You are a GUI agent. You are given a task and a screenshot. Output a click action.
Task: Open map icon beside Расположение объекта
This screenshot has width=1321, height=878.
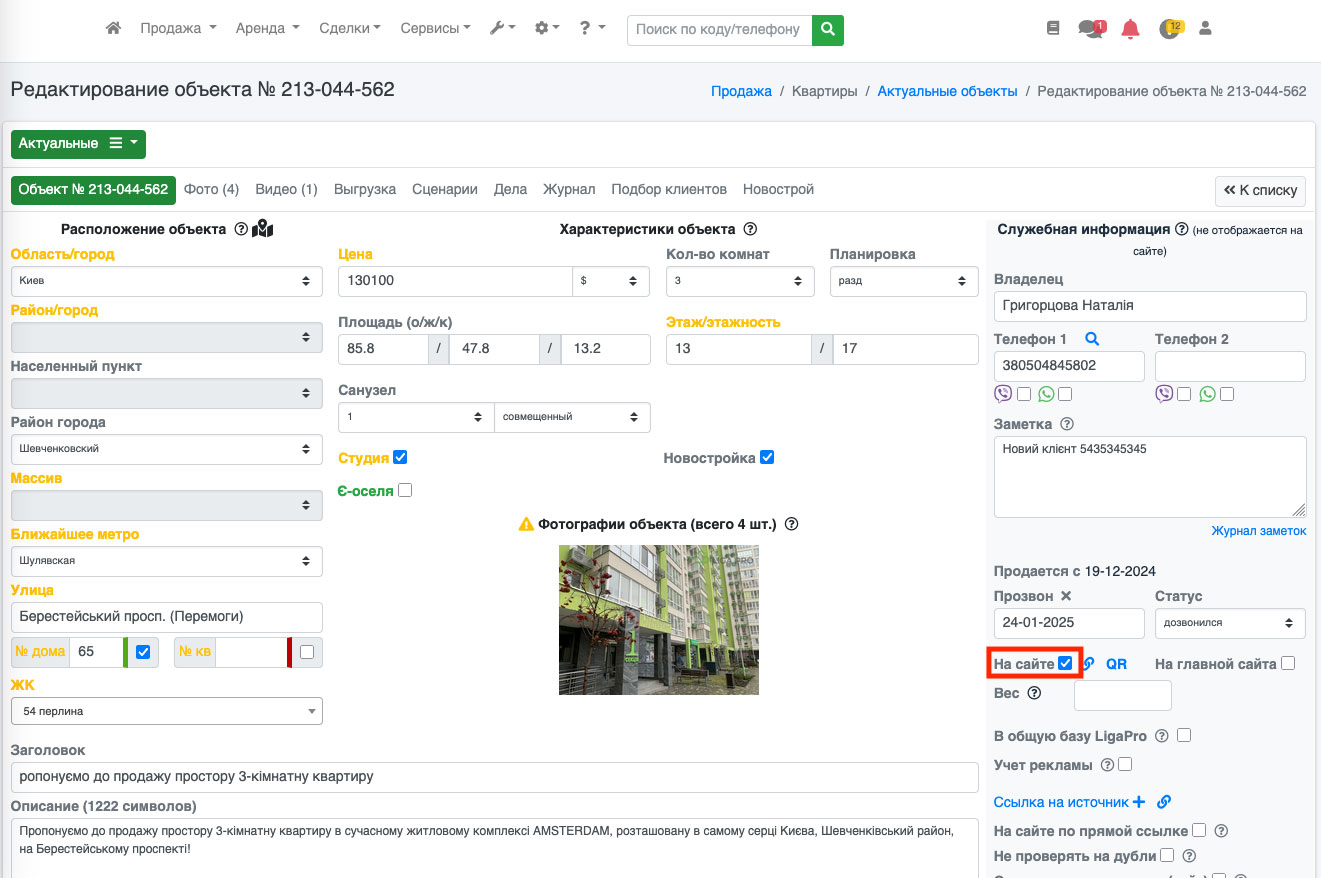pyautogui.click(x=263, y=229)
